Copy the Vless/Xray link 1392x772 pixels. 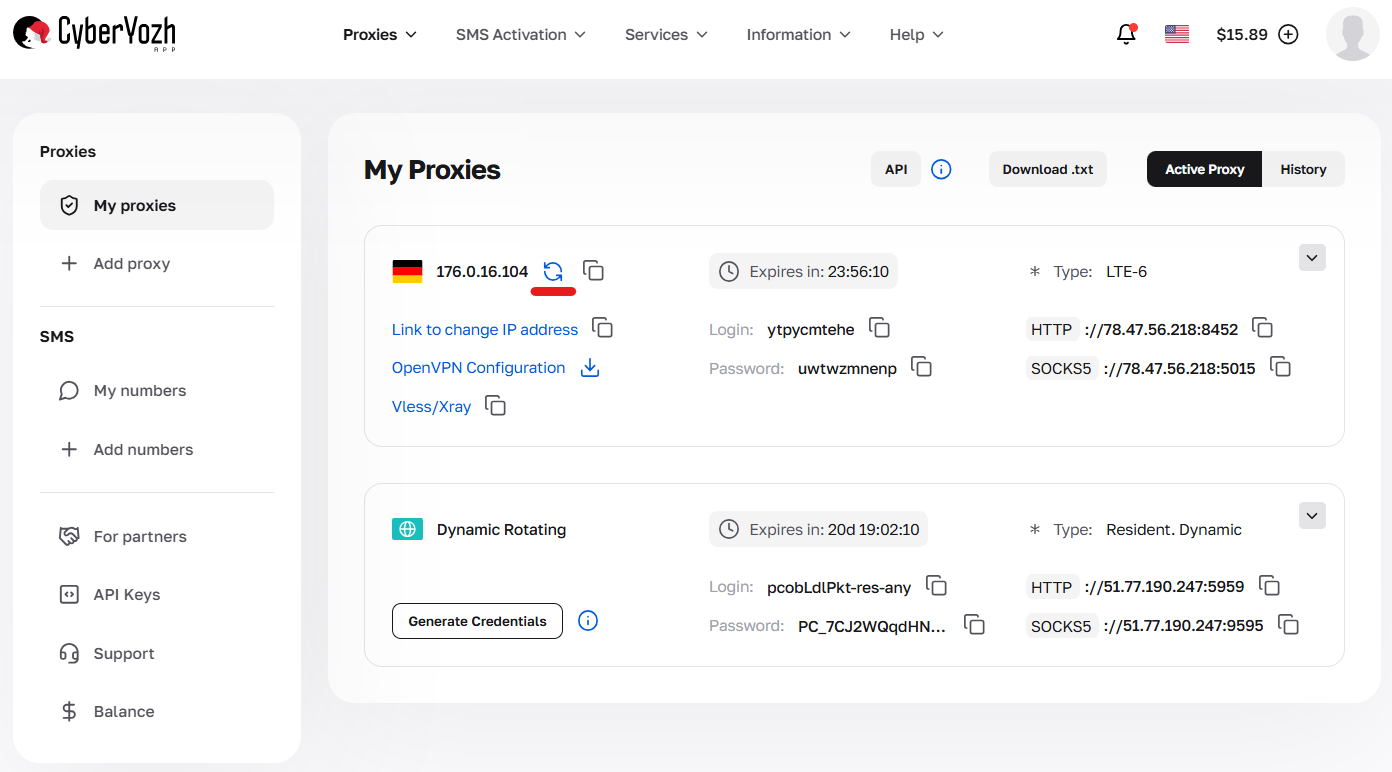point(495,406)
